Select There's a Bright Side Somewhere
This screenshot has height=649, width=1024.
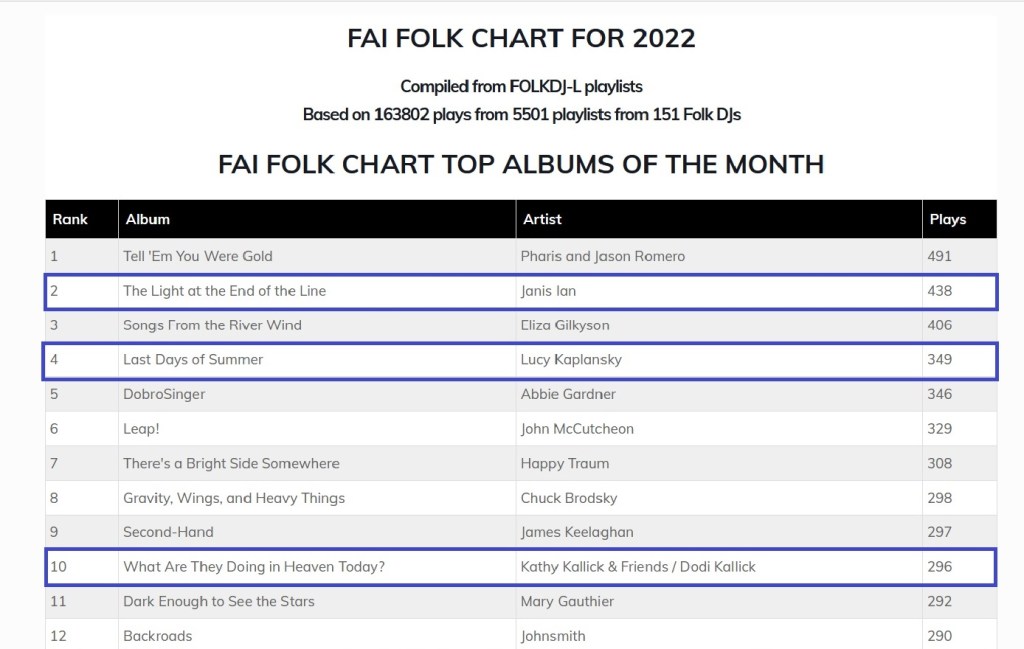(x=231, y=463)
